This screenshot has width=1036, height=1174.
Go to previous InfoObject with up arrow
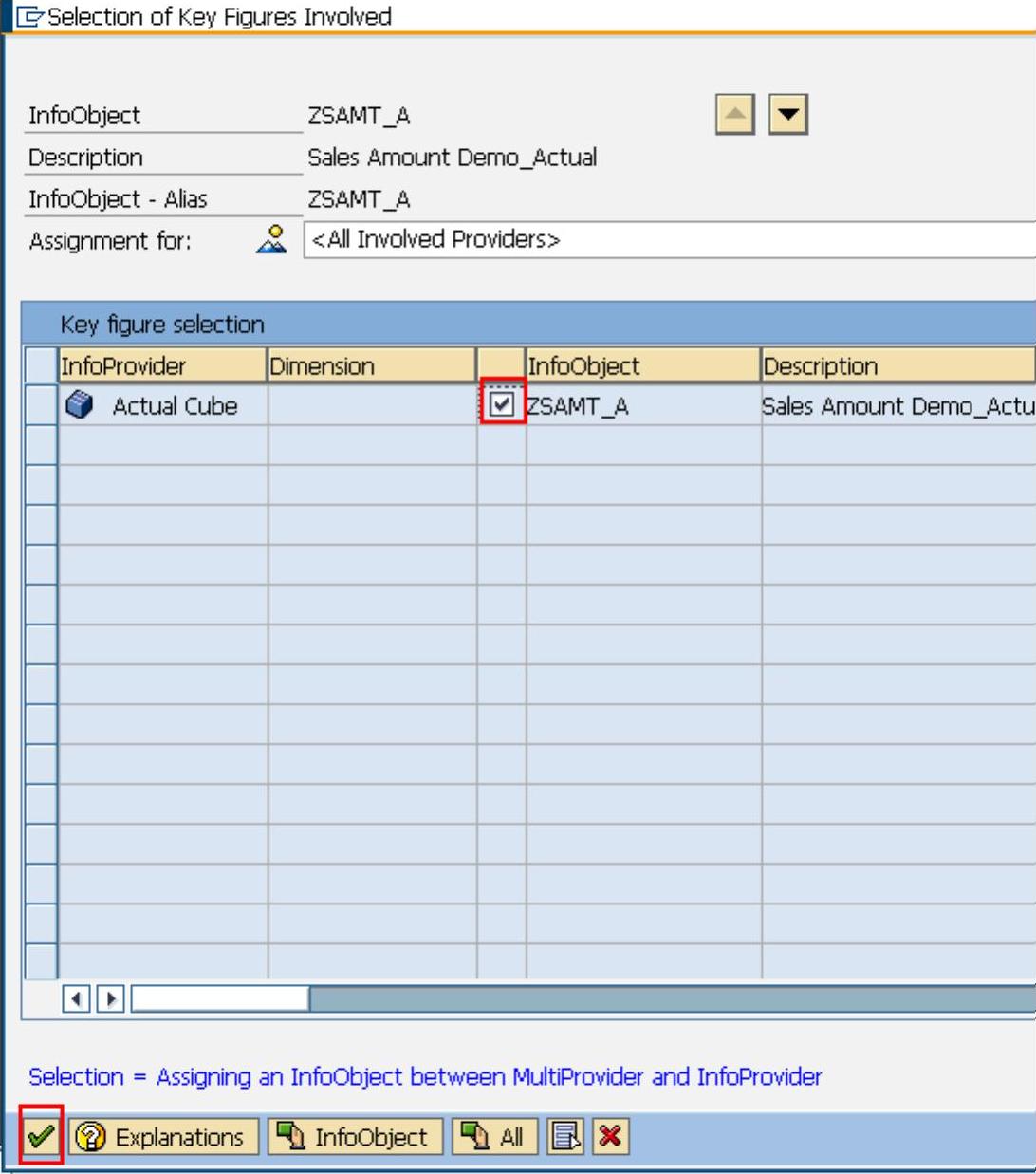[734, 116]
